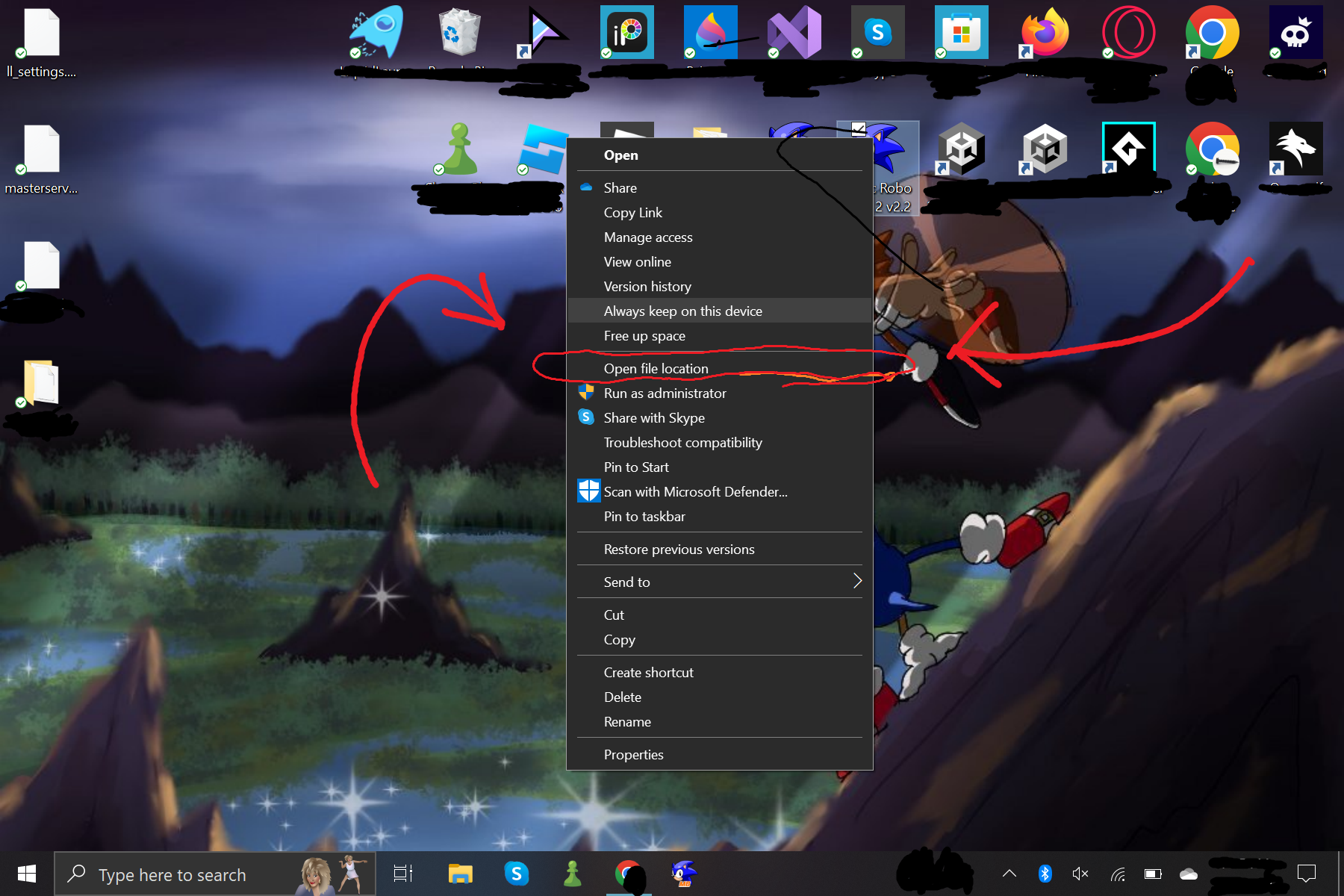This screenshot has width=1344, height=896.
Task: Open the Microsoft Store desktop icon
Action: click(x=962, y=32)
